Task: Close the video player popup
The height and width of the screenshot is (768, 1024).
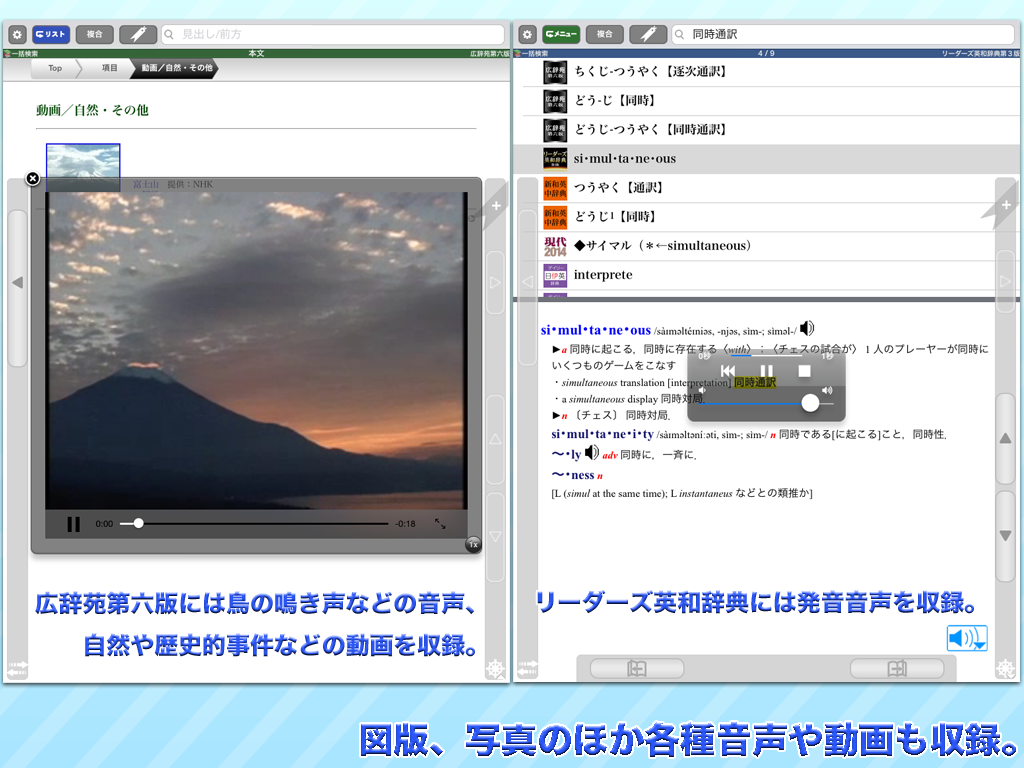Action: tap(33, 178)
